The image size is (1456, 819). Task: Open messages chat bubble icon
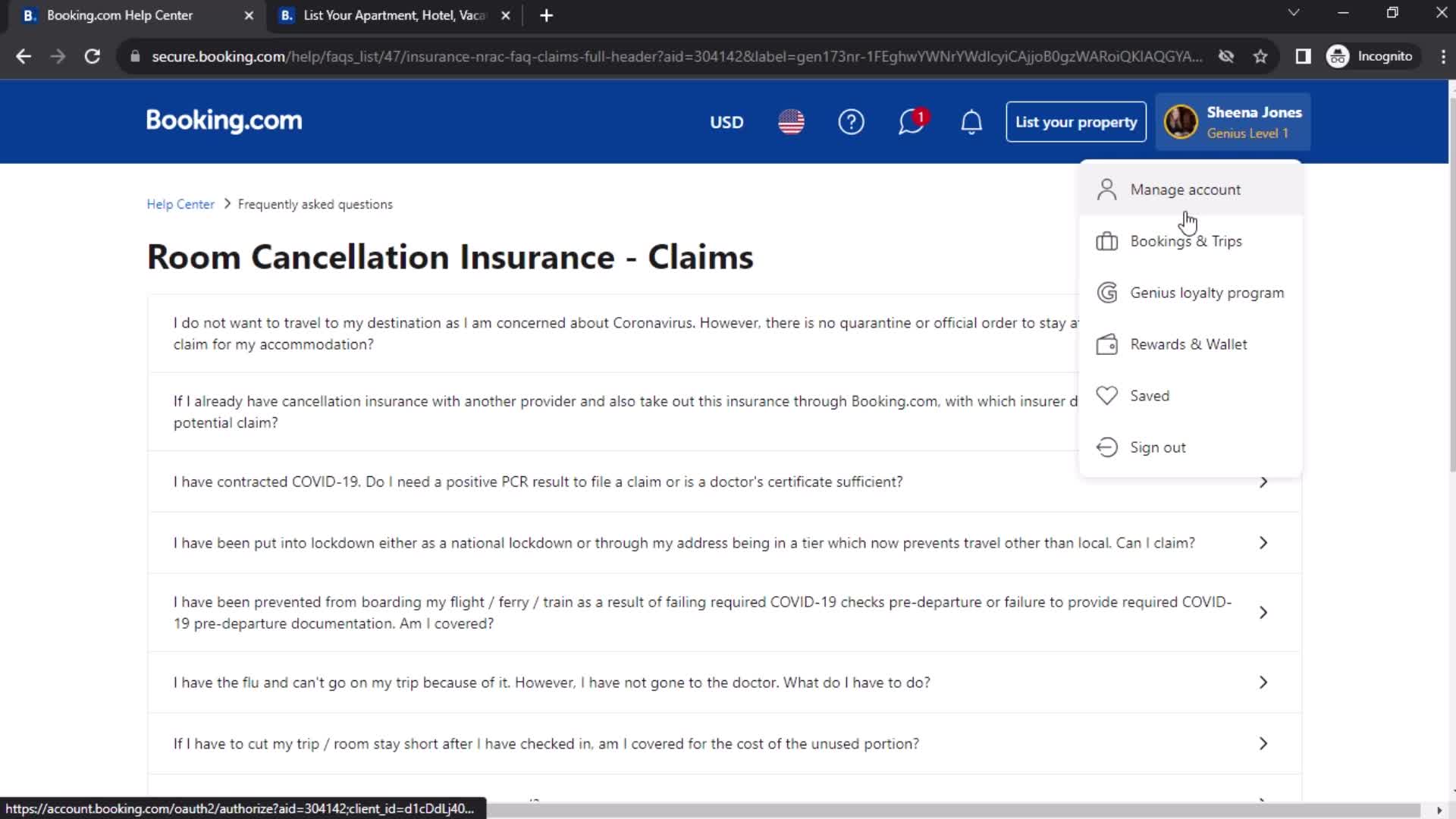[912, 122]
